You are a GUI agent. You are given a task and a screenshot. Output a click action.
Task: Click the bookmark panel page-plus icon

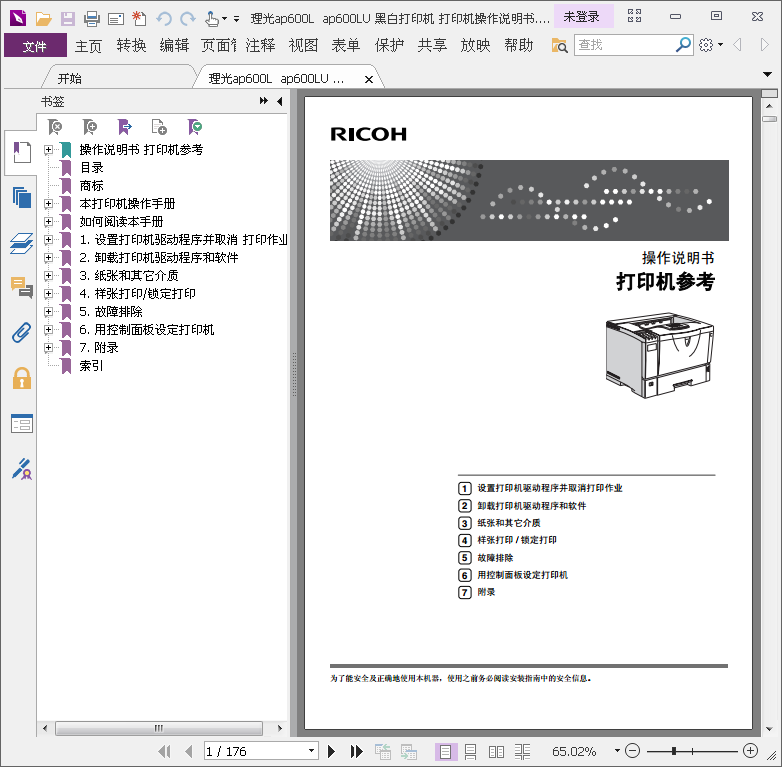(159, 127)
